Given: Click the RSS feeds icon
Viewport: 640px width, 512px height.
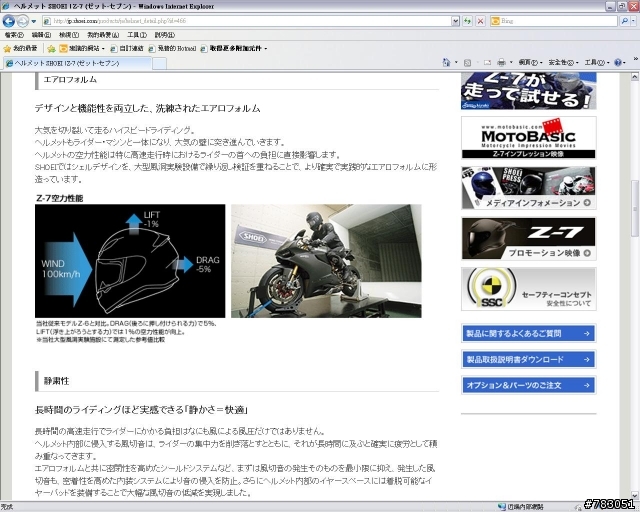Looking at the screenshot, I should [468, 62].
